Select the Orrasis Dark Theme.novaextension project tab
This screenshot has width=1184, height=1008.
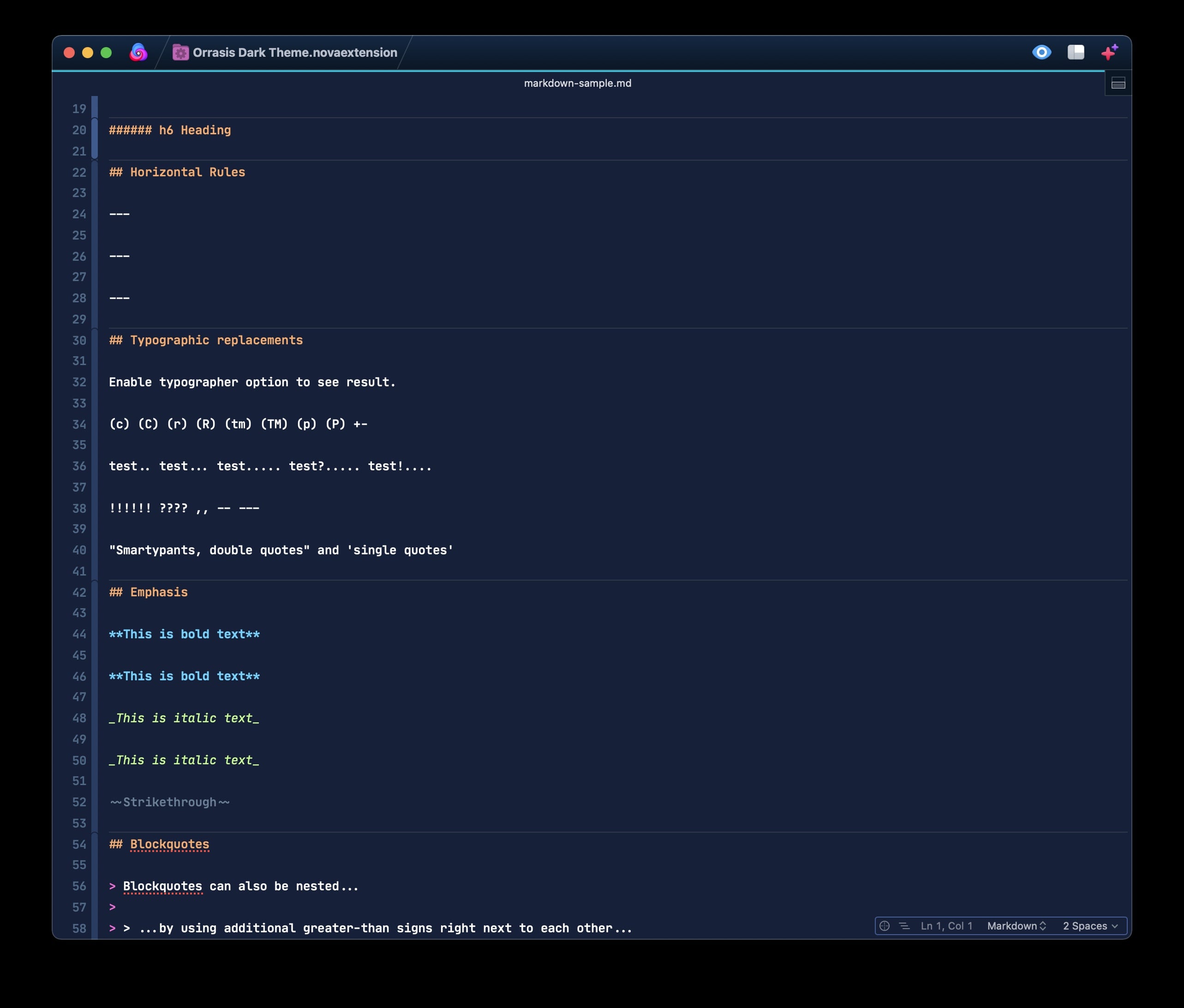coord(295,53)
